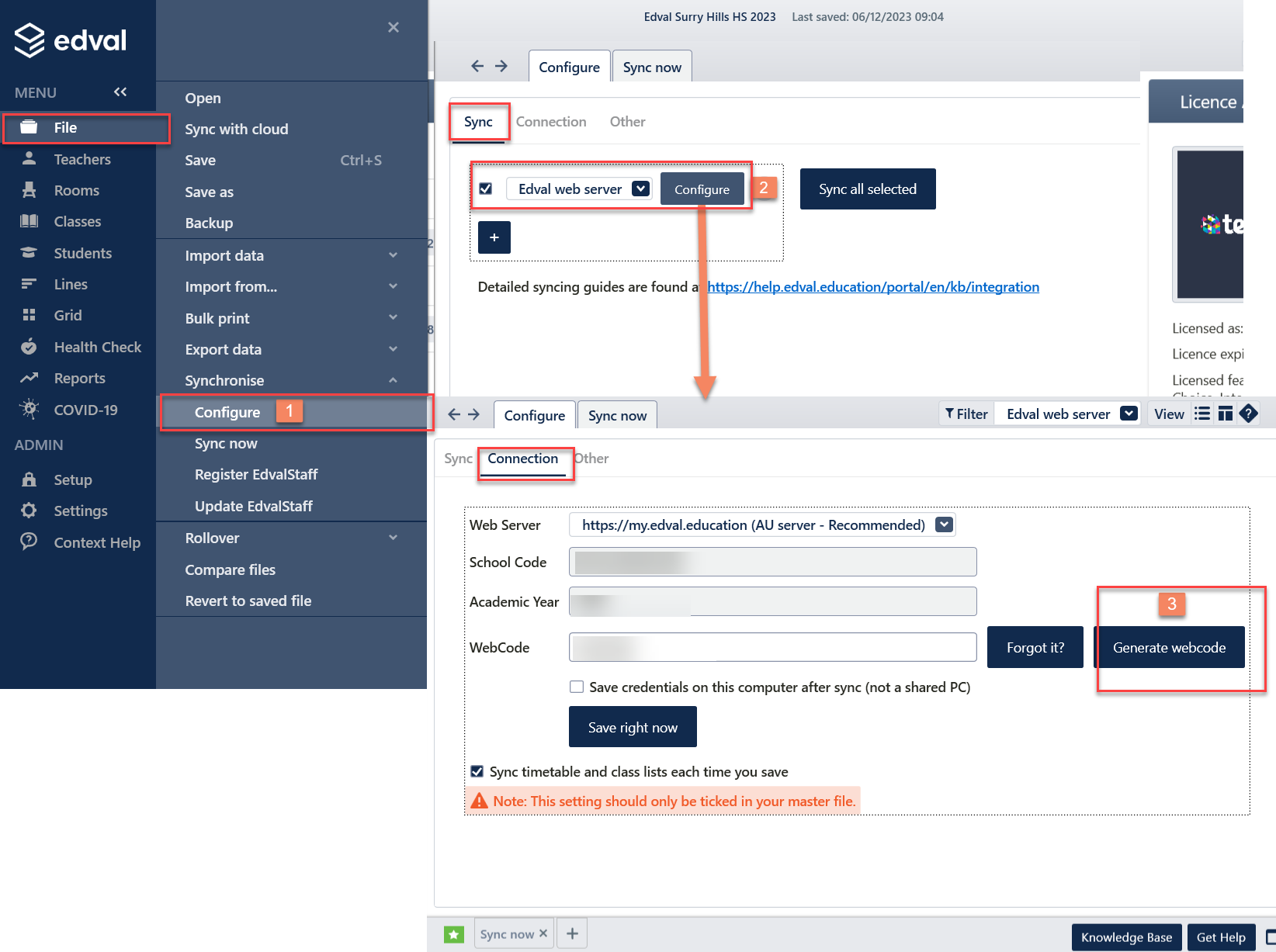Screen dimensions: 1276x952
Task: Open the upper Sync now tab
Action: click(x=652, y=67)
